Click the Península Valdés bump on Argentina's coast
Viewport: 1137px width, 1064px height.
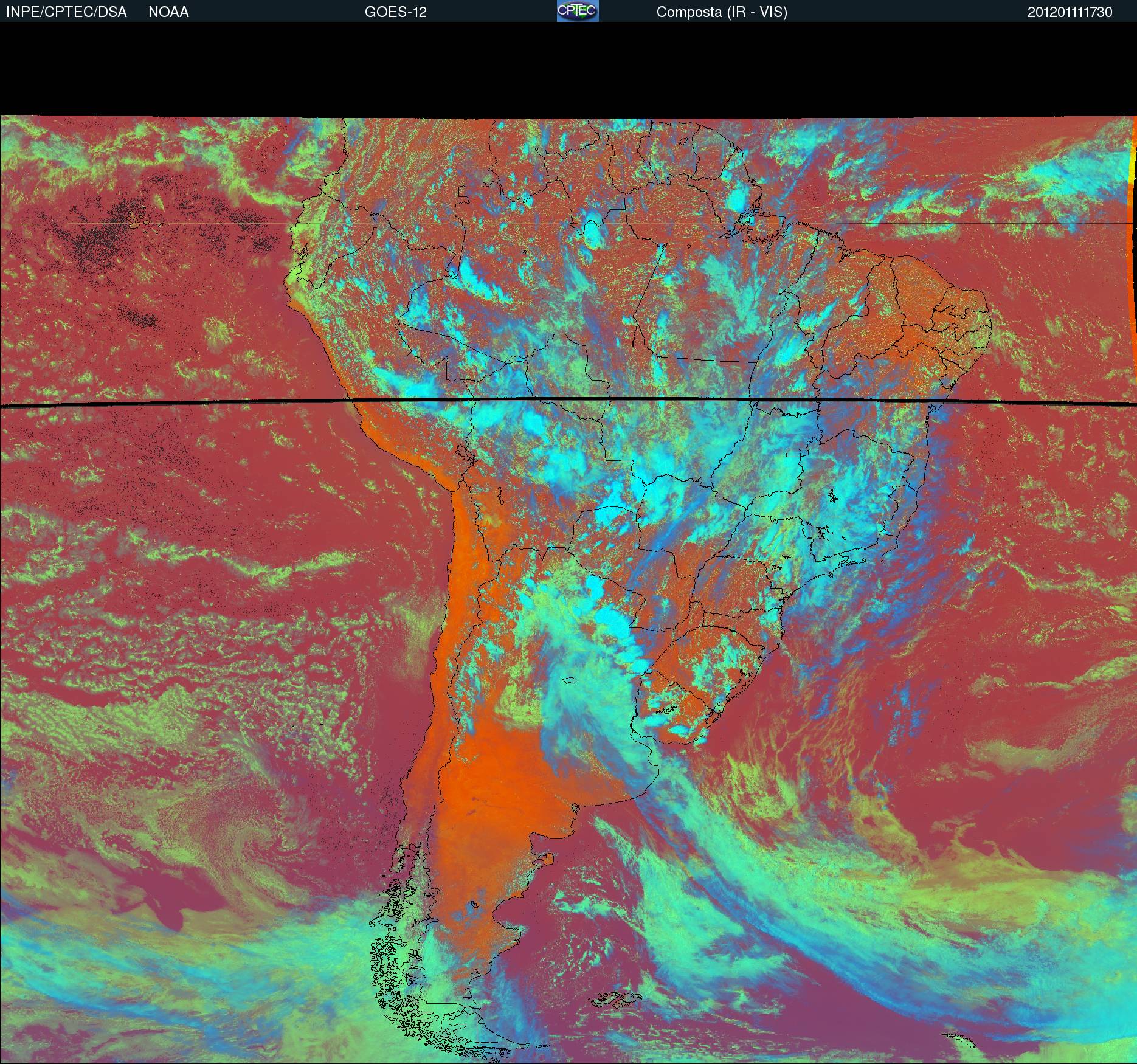point(548,858)
